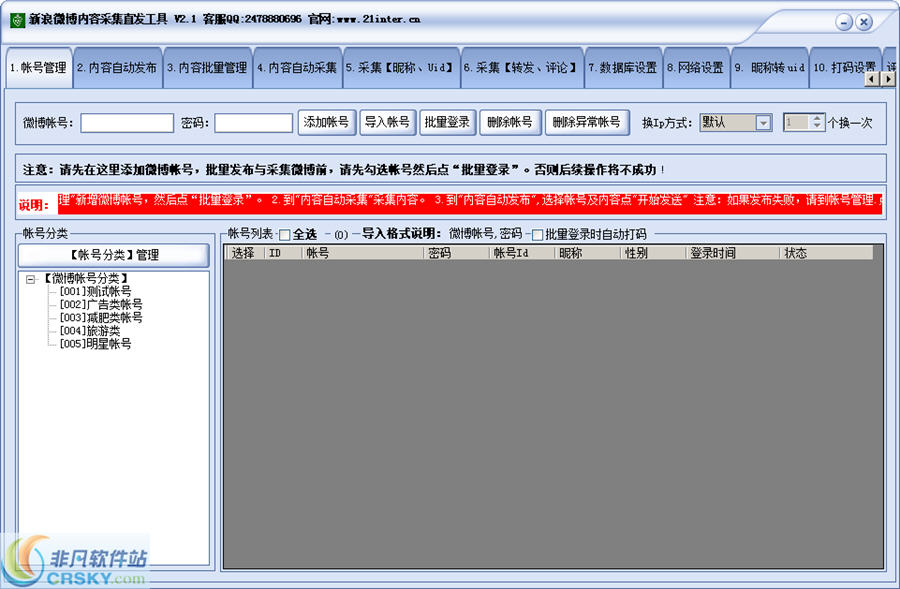Viewport: 900px width, 589px height.
Task: Click the 登录时间 column header
Action: [712, 254]
